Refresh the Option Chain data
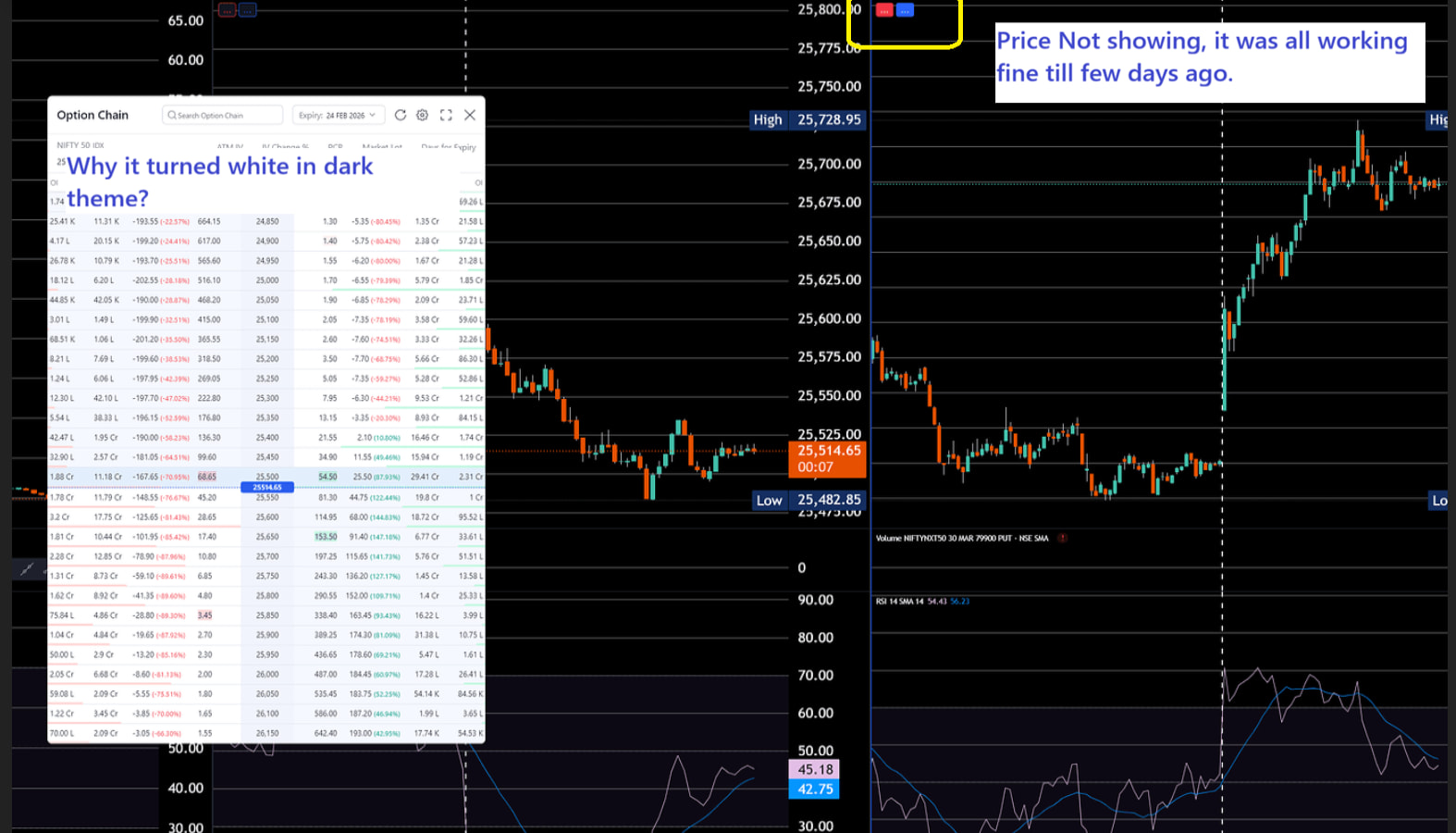Image resolution: width=1456 pixels, height=833 pixels. click(x=401, y=115)
